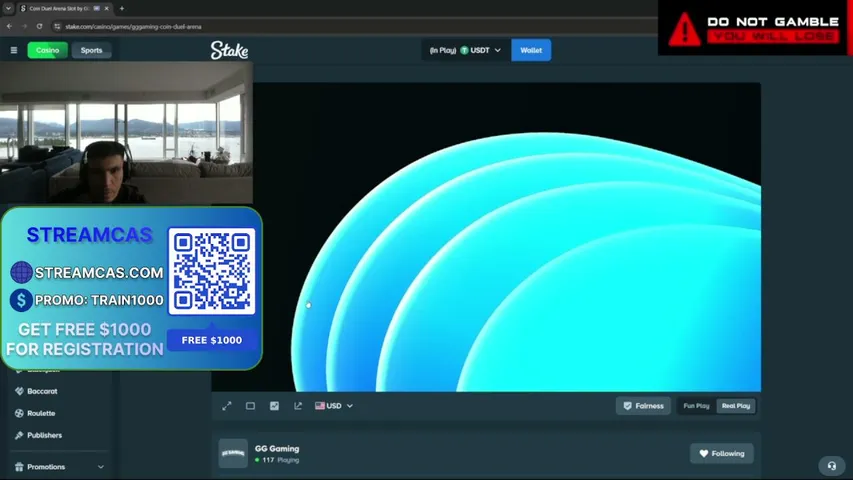Open the USDT balance currency dropdown

click(x=466, y=50)
